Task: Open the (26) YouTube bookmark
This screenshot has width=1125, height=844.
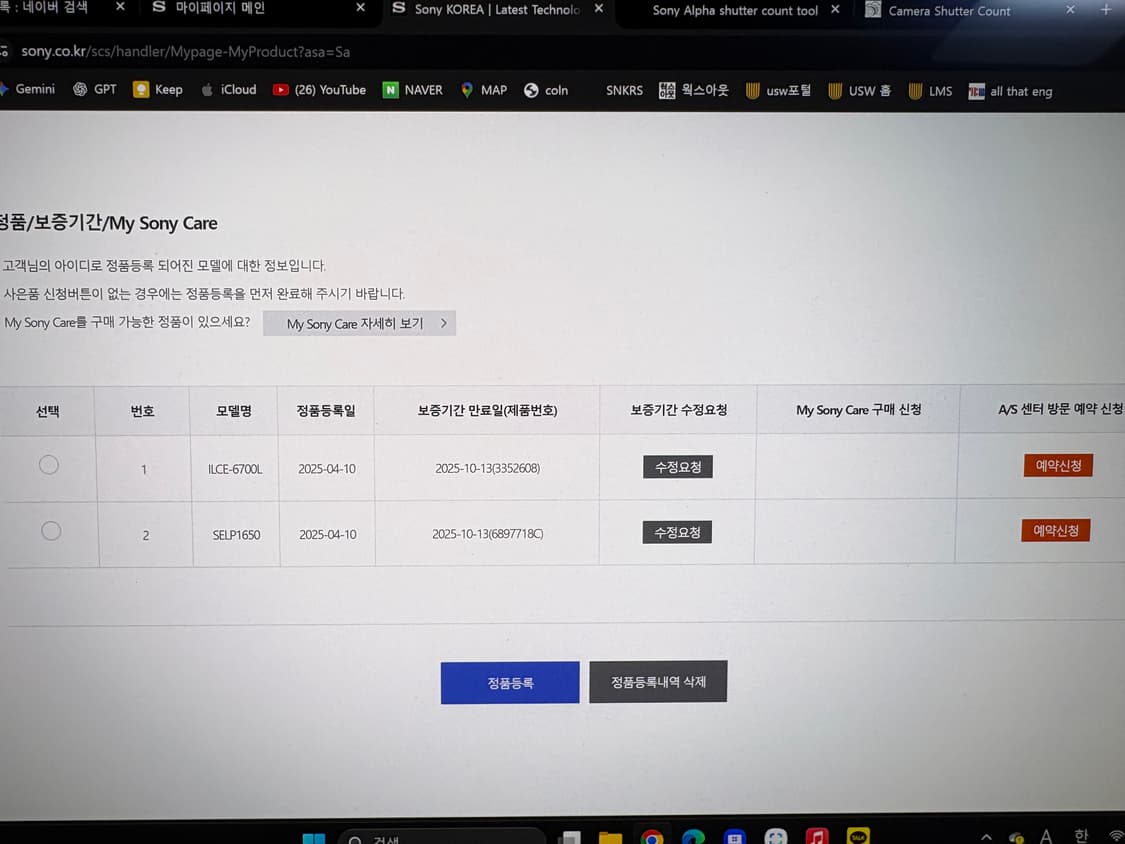Action: (x=319, y=89)
